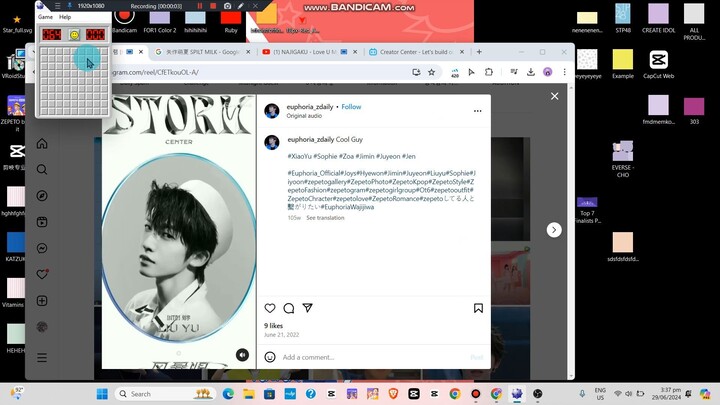Unmute the reel audio speaker button

242,354
